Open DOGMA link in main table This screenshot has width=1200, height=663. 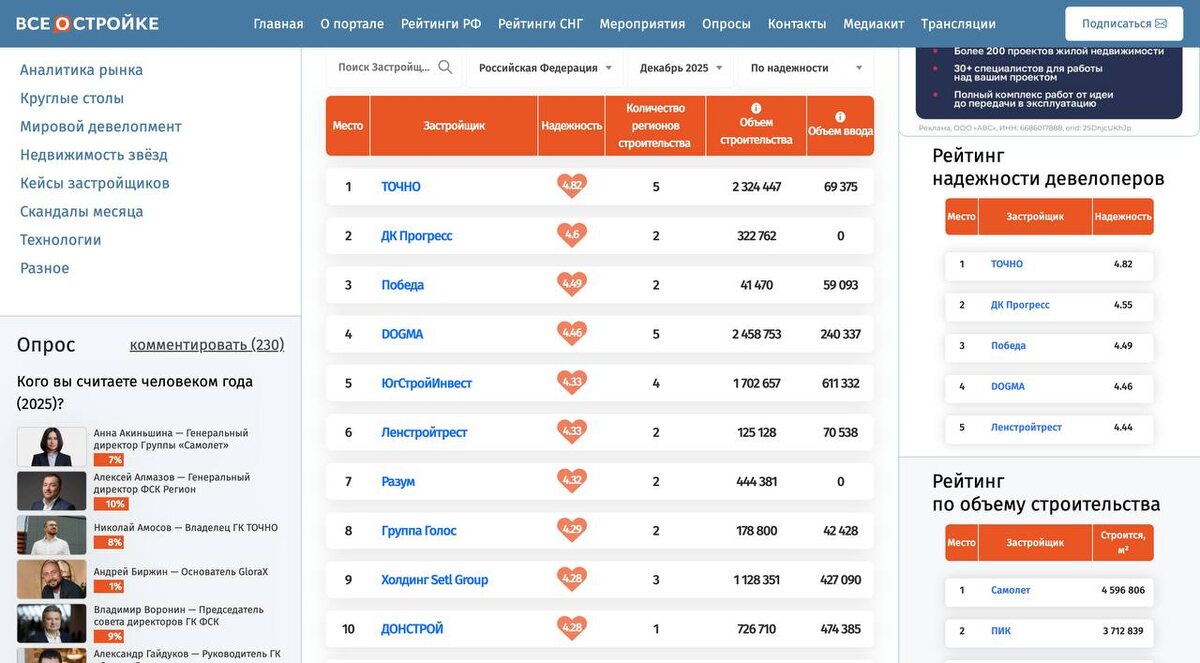402,334
